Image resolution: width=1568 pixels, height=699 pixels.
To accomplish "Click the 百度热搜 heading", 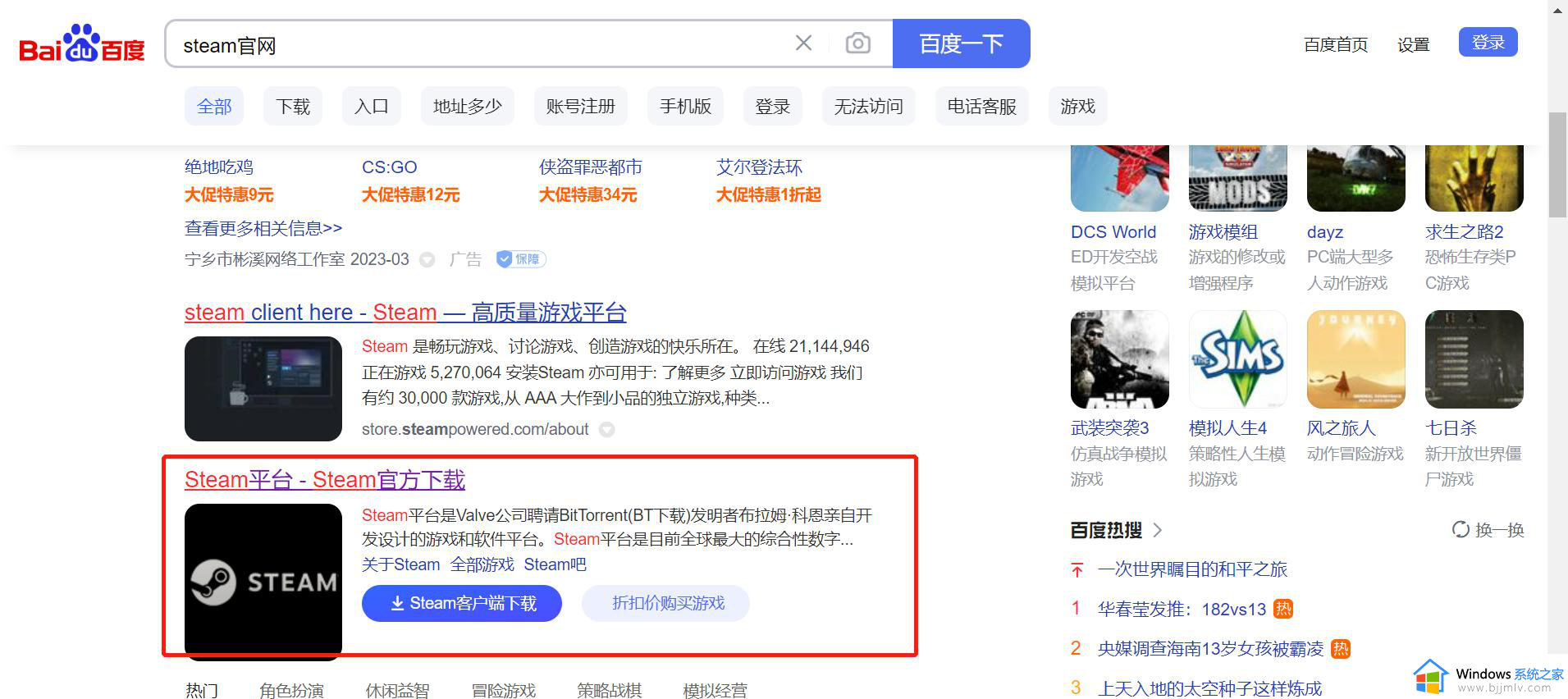I will [x=1106, y=530].
